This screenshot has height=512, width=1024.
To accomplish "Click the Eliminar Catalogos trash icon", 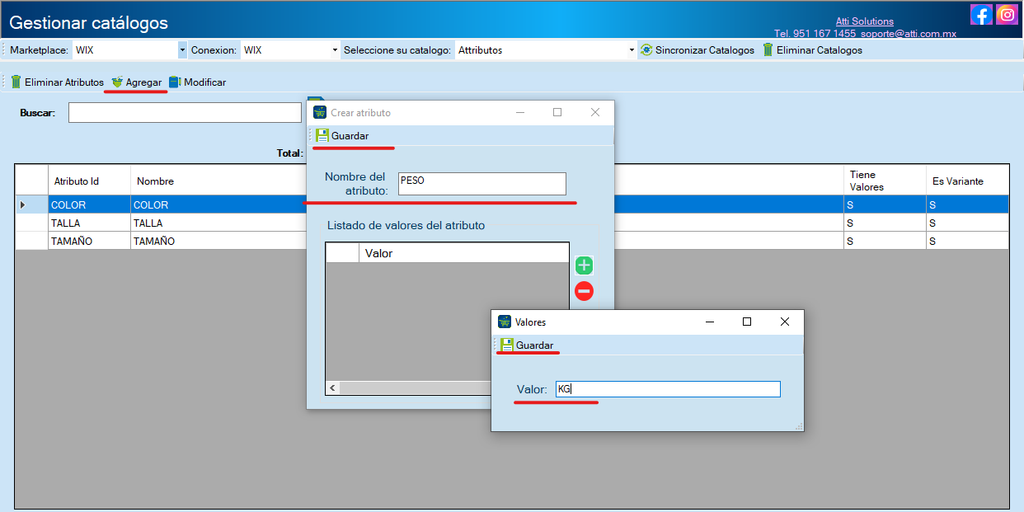I will click(768, 50).
